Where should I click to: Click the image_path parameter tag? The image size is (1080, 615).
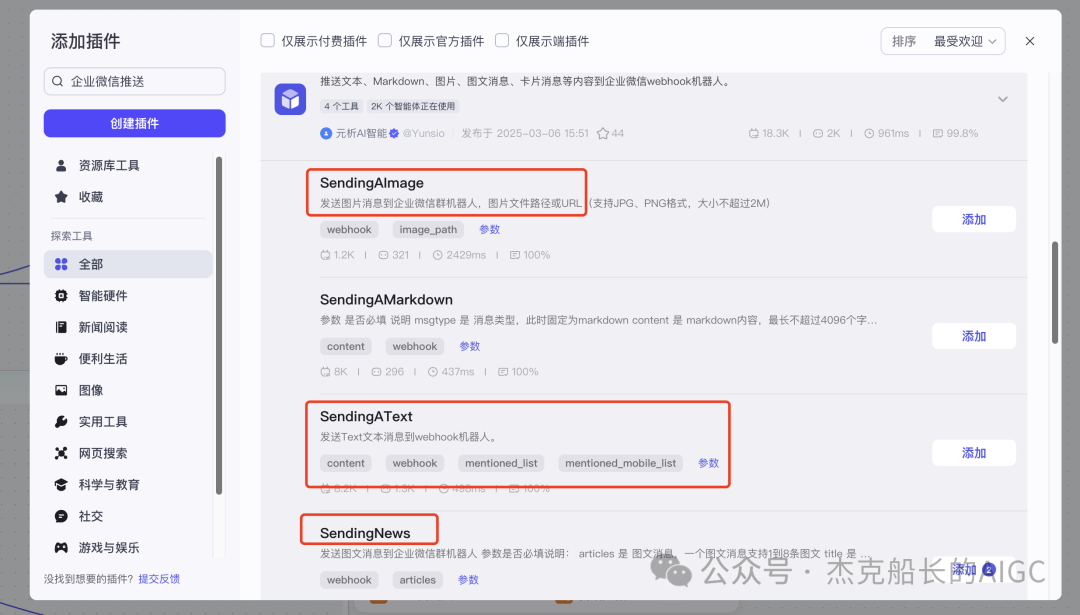(428, 229)
